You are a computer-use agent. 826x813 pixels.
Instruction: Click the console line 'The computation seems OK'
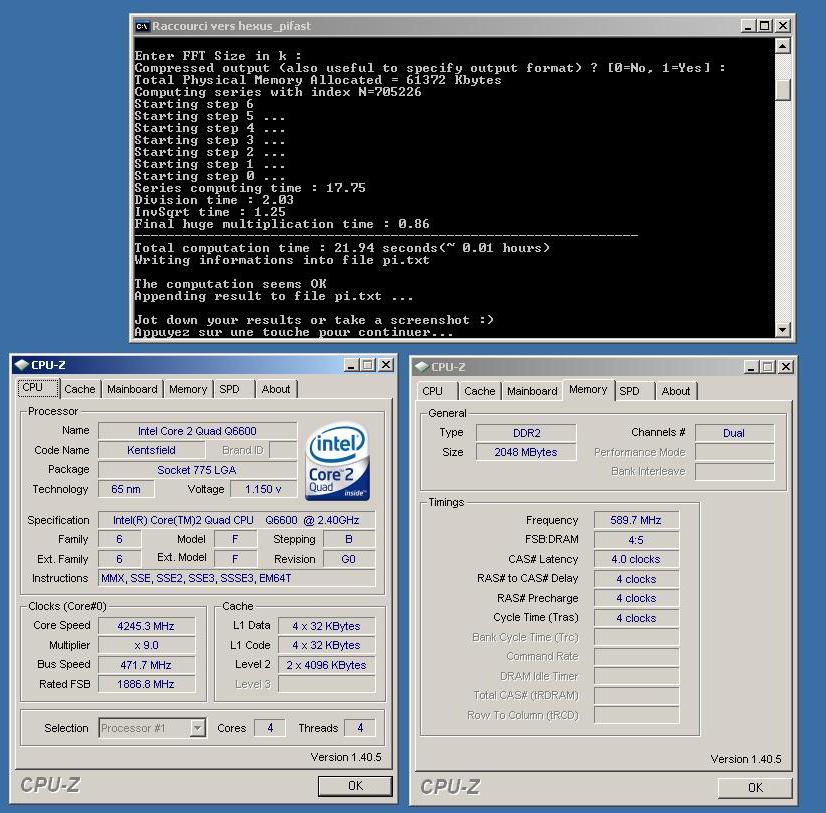tap(230, 283)
